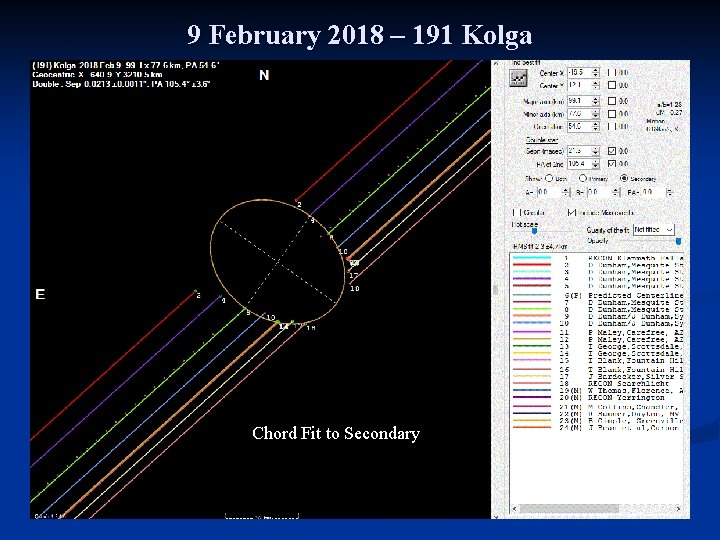Screen dimensions: 720x540
Task: Enable the Circular checkbox
Action: tap(516, 212)
